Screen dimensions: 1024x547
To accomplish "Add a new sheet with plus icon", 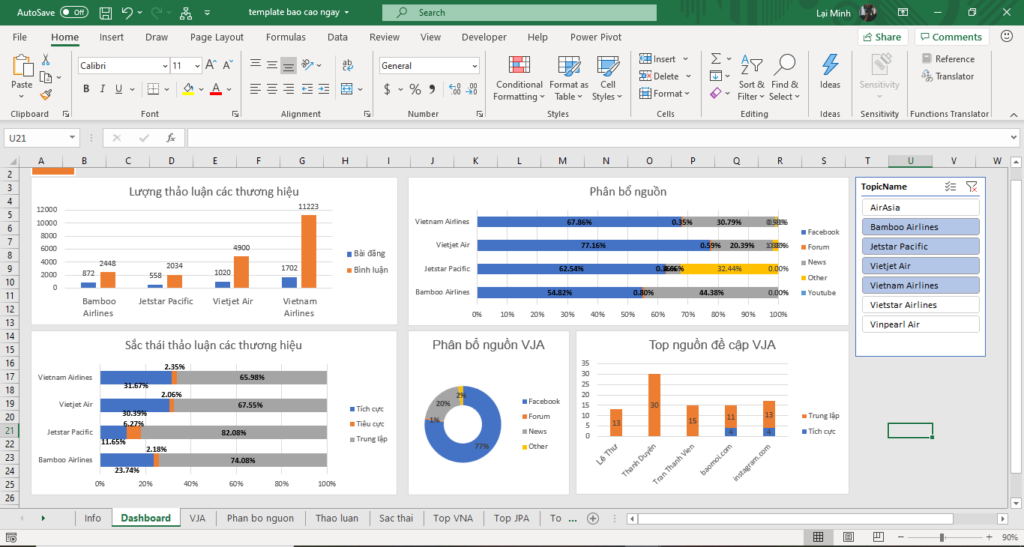I will click(x=592, y=518).
